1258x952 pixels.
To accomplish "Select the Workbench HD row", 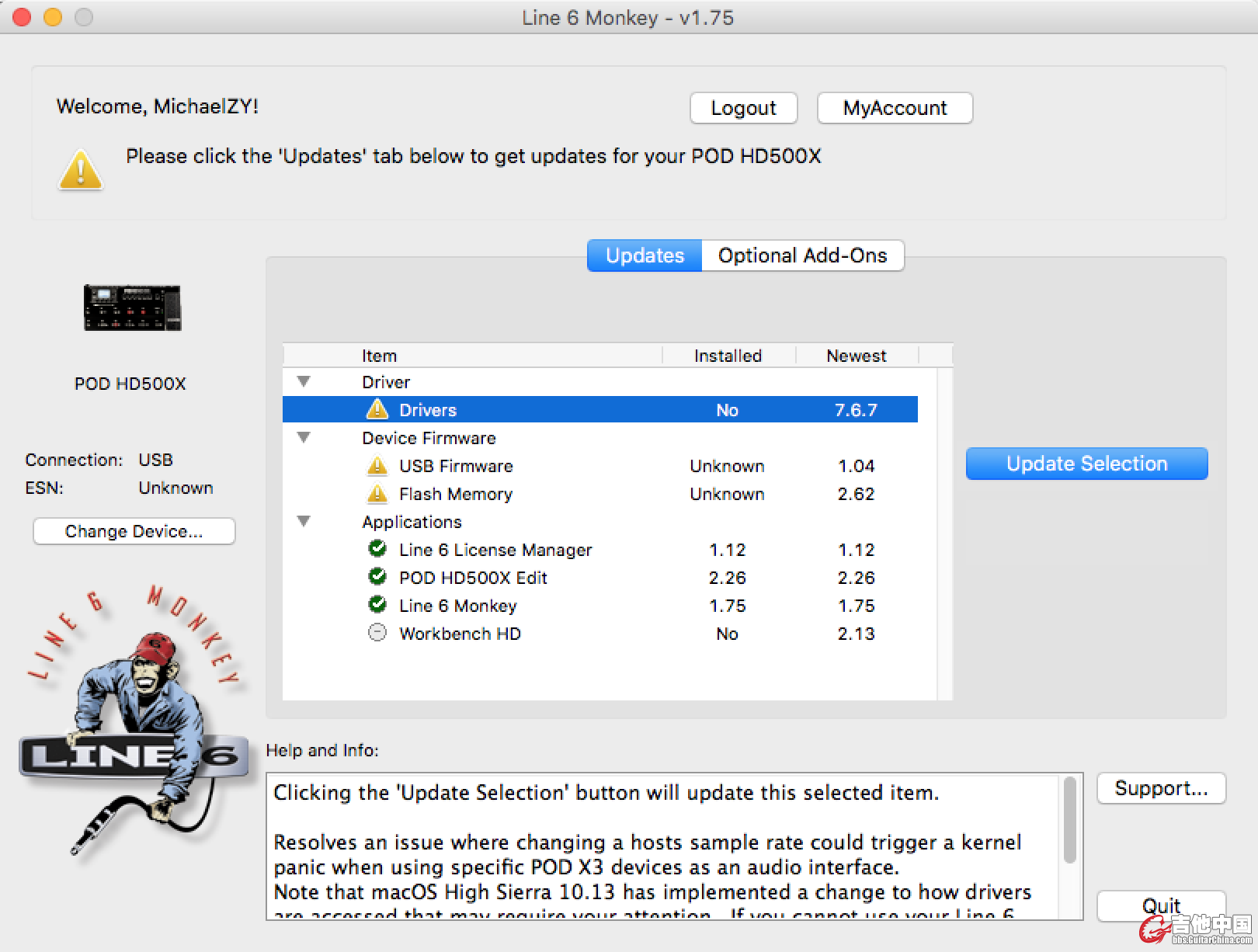I will pos(600,634).
